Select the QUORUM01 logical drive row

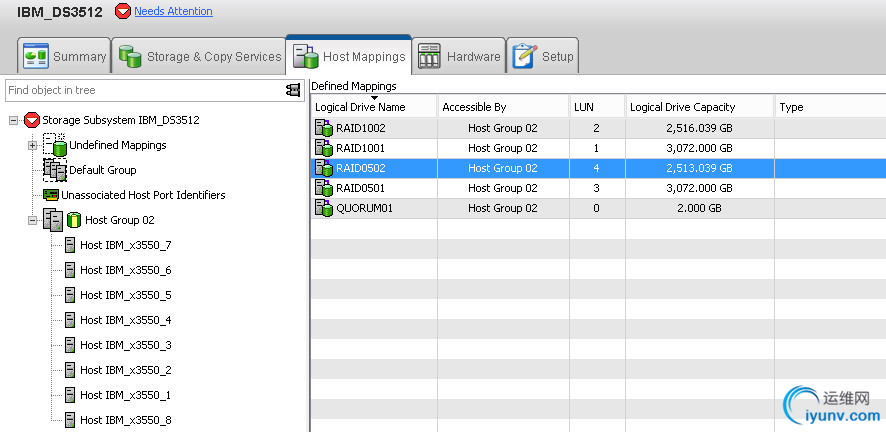click(598, 208)
